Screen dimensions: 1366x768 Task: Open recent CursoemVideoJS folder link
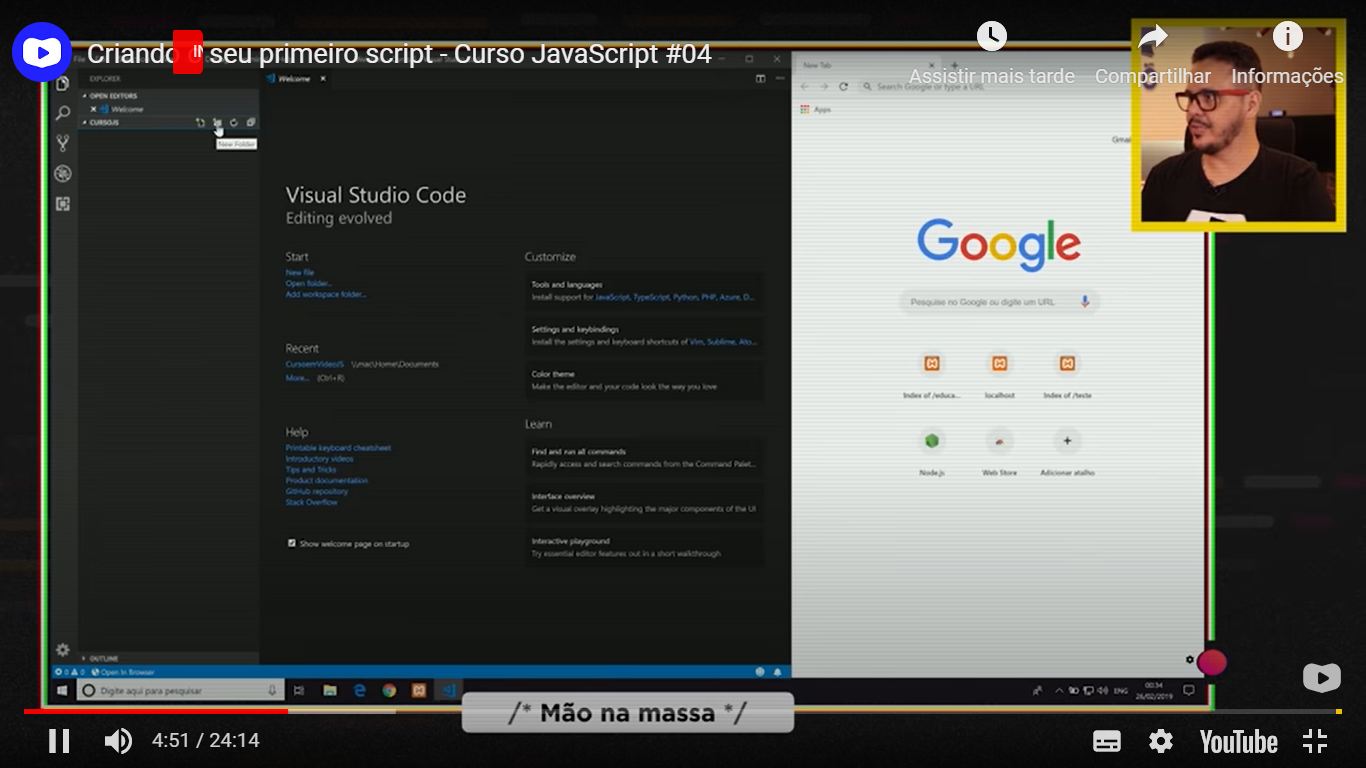(x=314, y=364)
